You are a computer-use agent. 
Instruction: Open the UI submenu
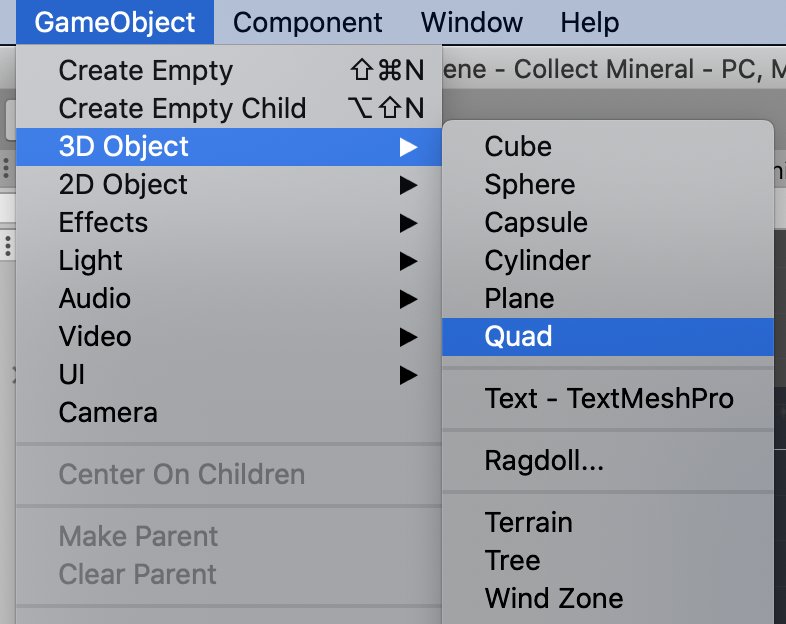(x=72, y=375)
